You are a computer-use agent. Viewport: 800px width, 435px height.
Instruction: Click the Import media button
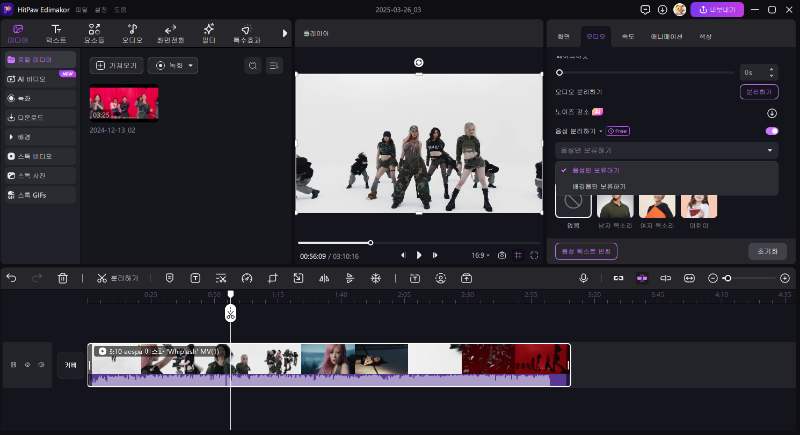[x=116, y=65]
